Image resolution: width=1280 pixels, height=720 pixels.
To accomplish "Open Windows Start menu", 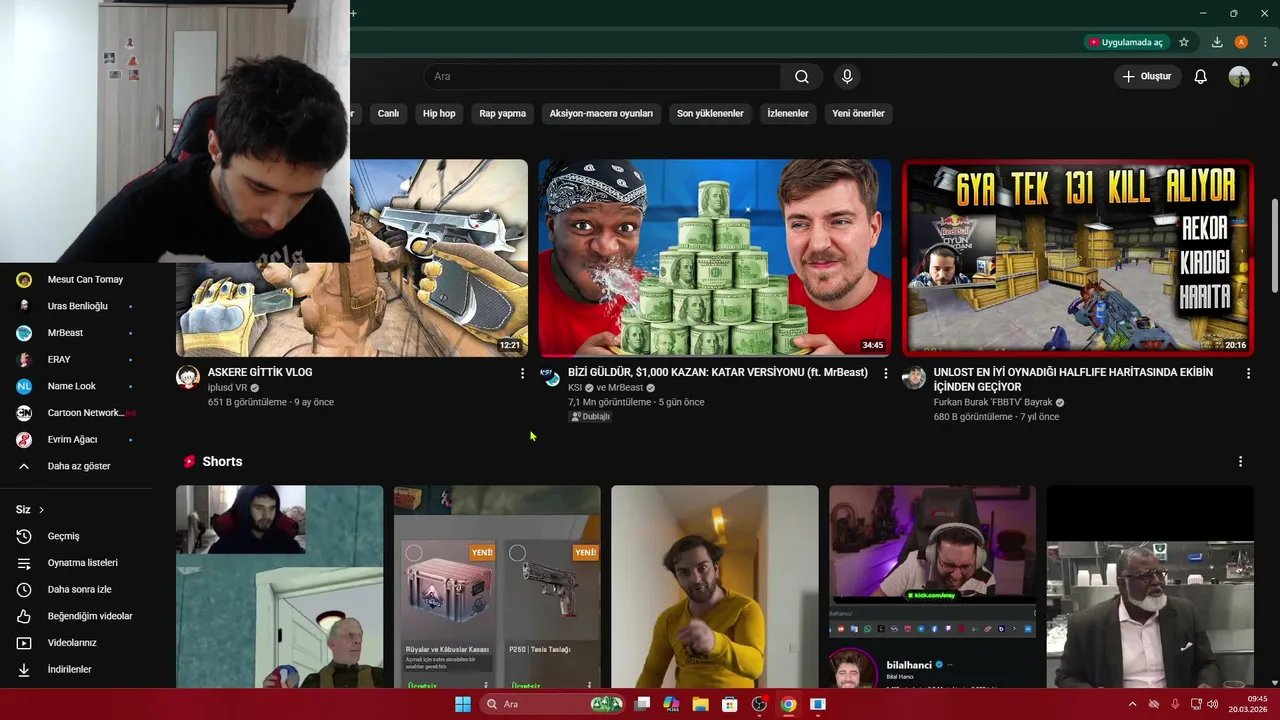I will [x=463, y=704].
